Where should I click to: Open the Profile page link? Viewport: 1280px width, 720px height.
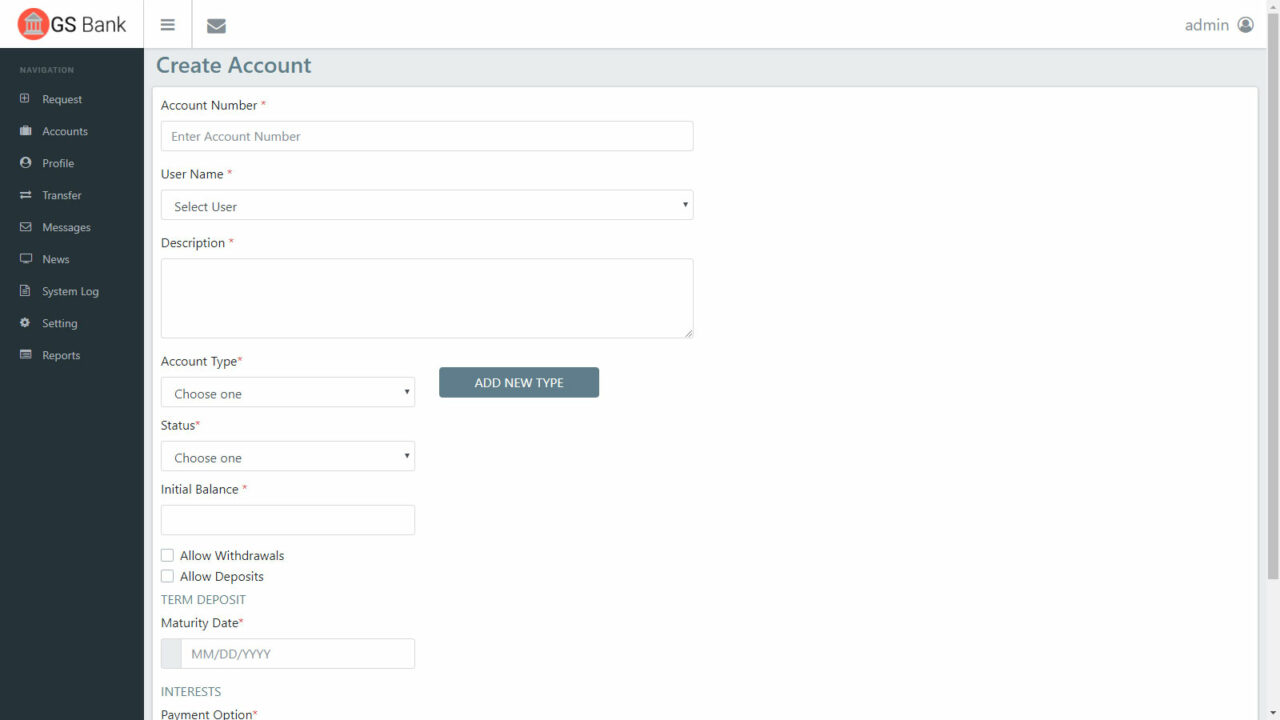coord(23,163)
